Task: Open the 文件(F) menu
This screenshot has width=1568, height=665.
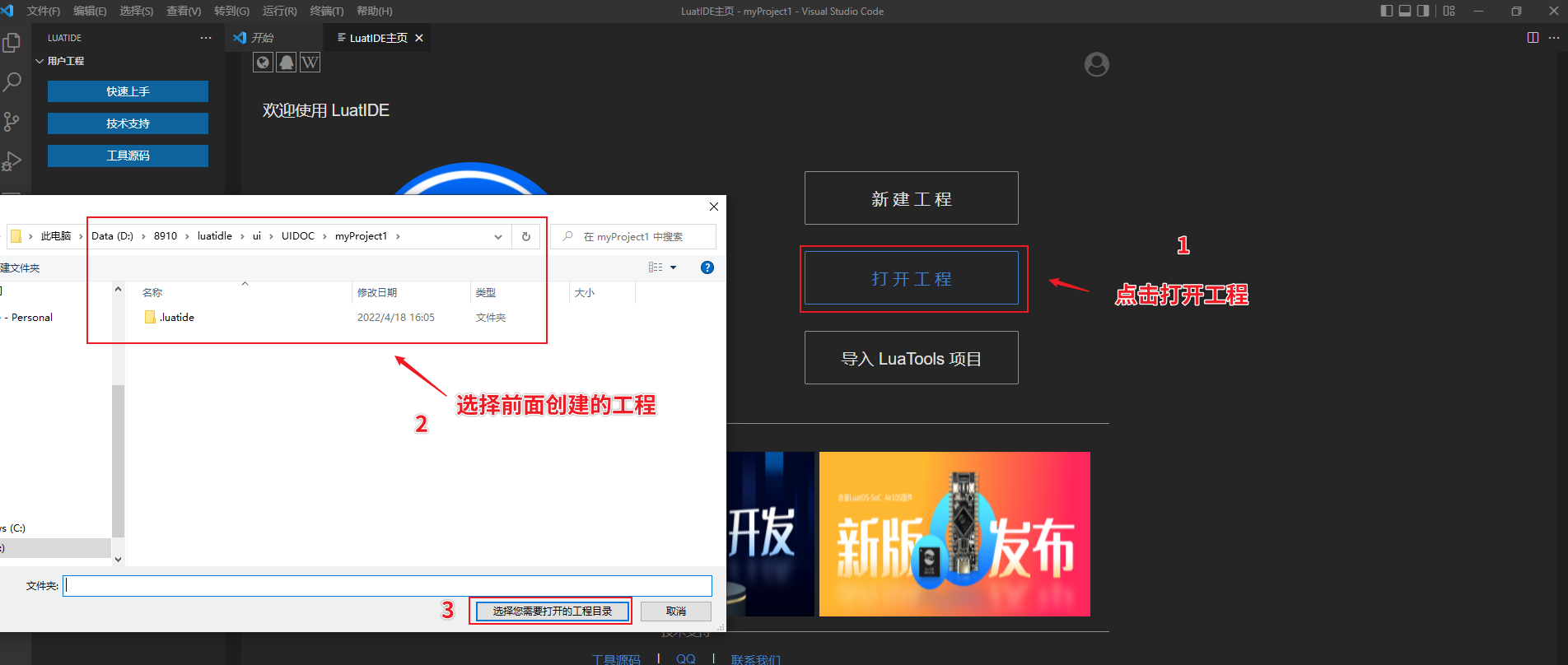Action: 44,11
